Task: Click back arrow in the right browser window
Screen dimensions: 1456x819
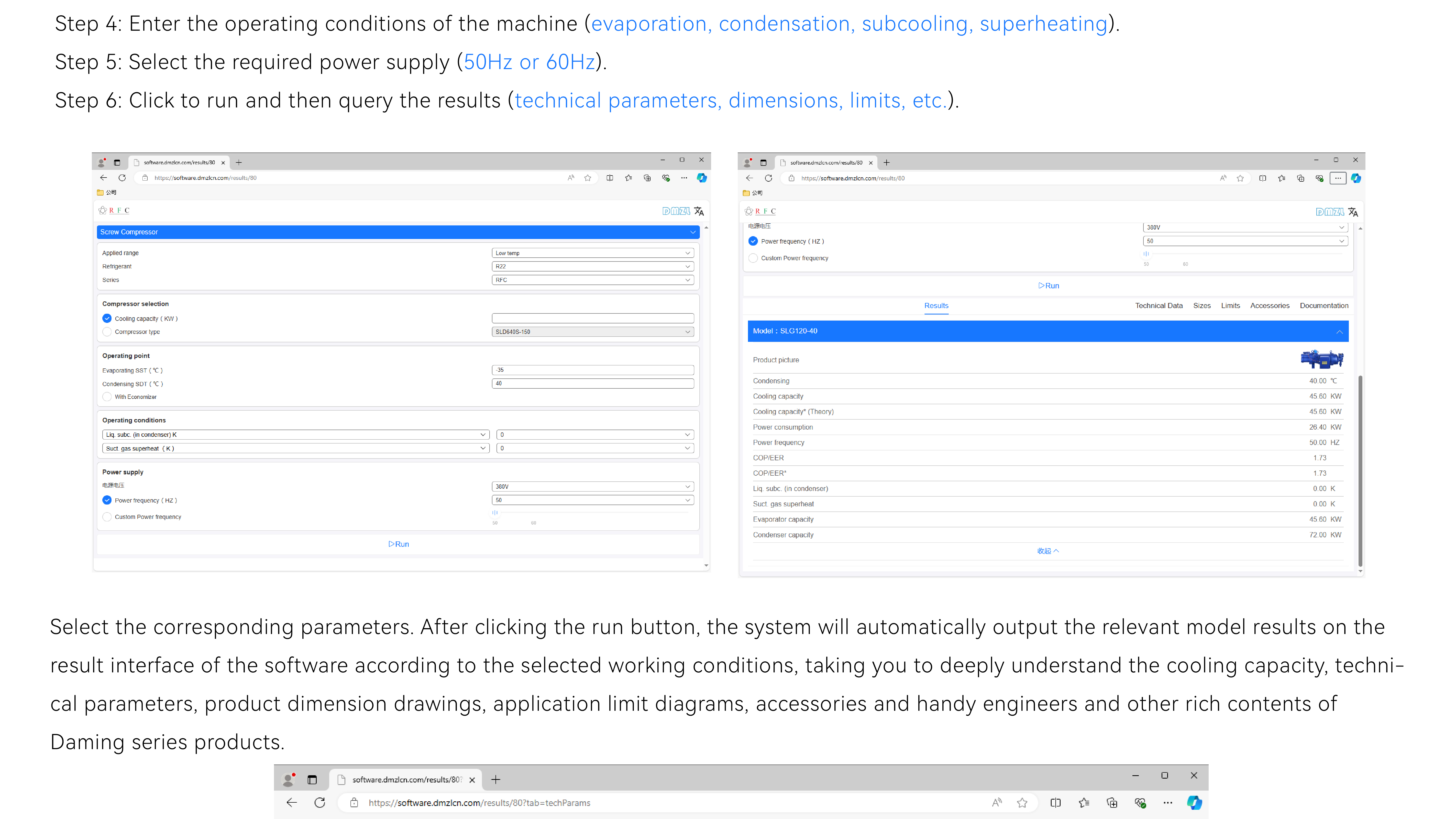Action: (x=749, y=178)
